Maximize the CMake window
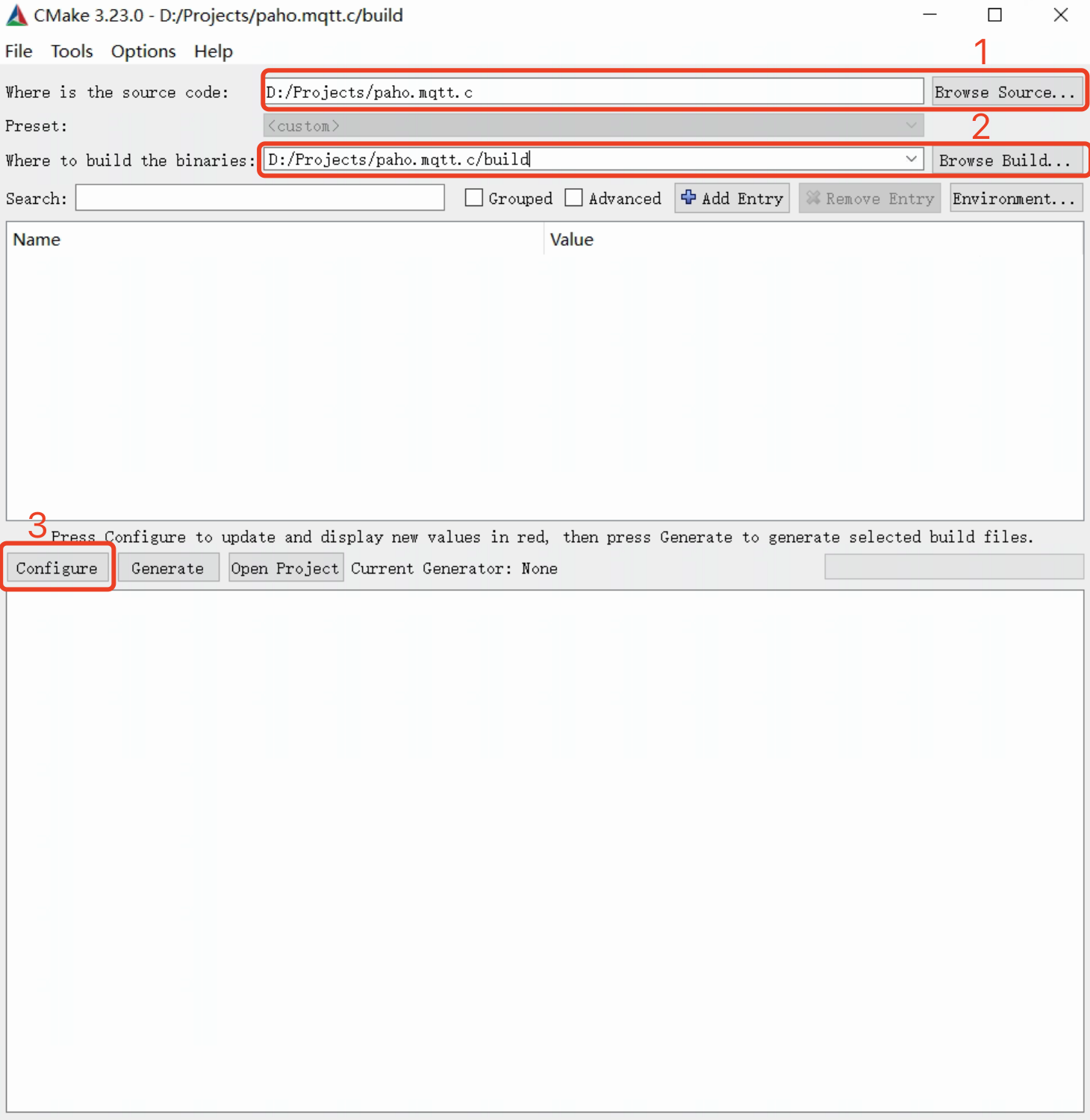This screenshot has width=1090, height=1120. click(995, 14)
